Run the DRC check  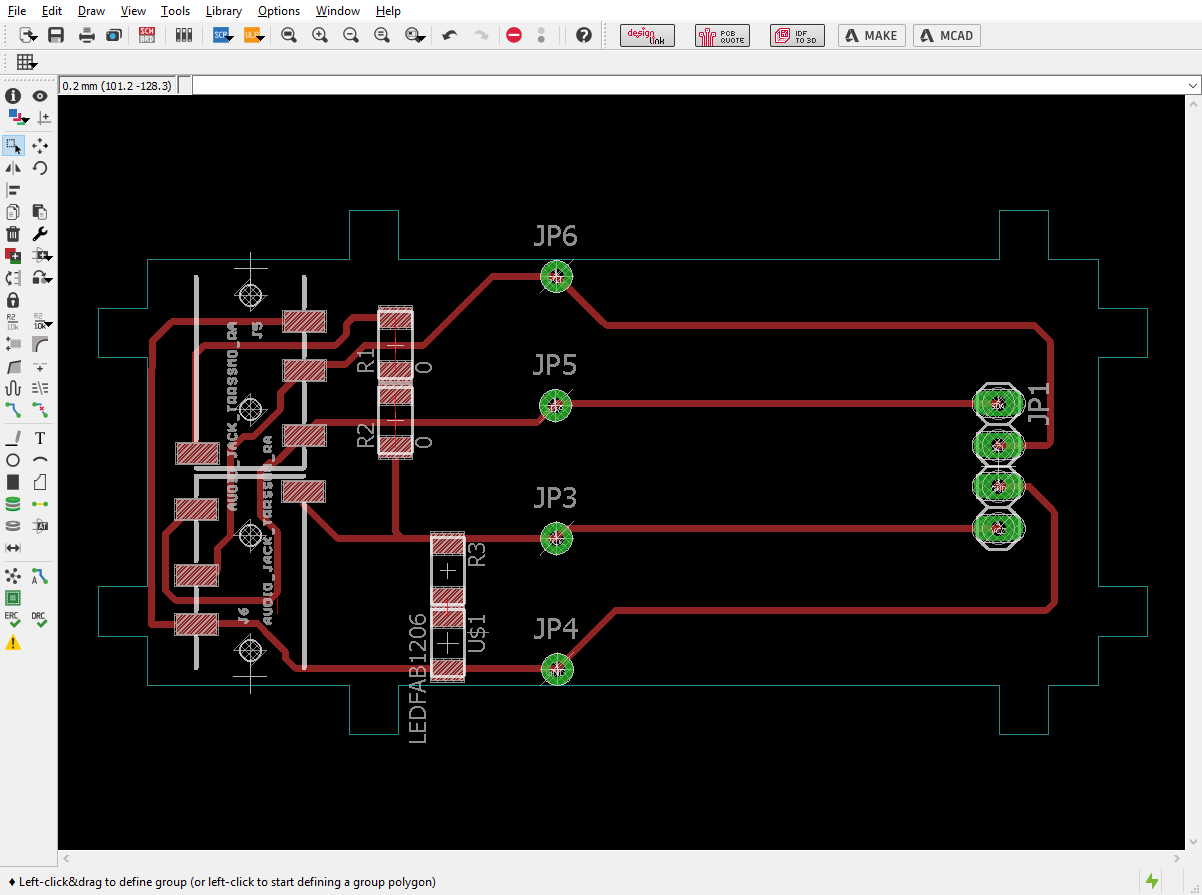40,620
